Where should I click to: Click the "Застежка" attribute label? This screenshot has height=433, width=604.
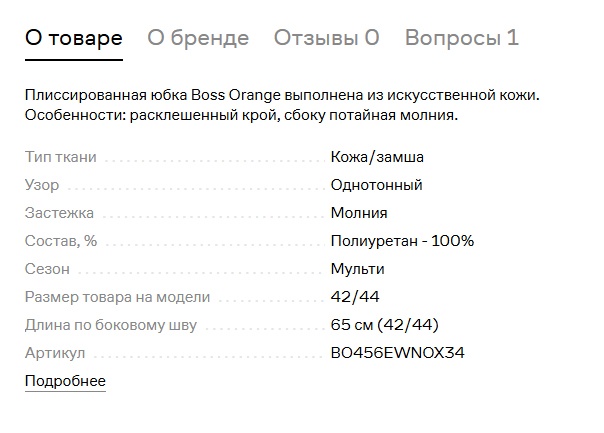(59, 213)
